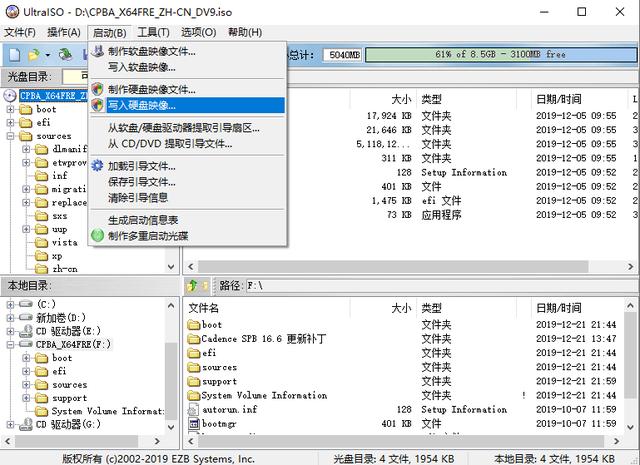
Task: Select vista folder in 光盘目录 tree
Action: point(64,243)
